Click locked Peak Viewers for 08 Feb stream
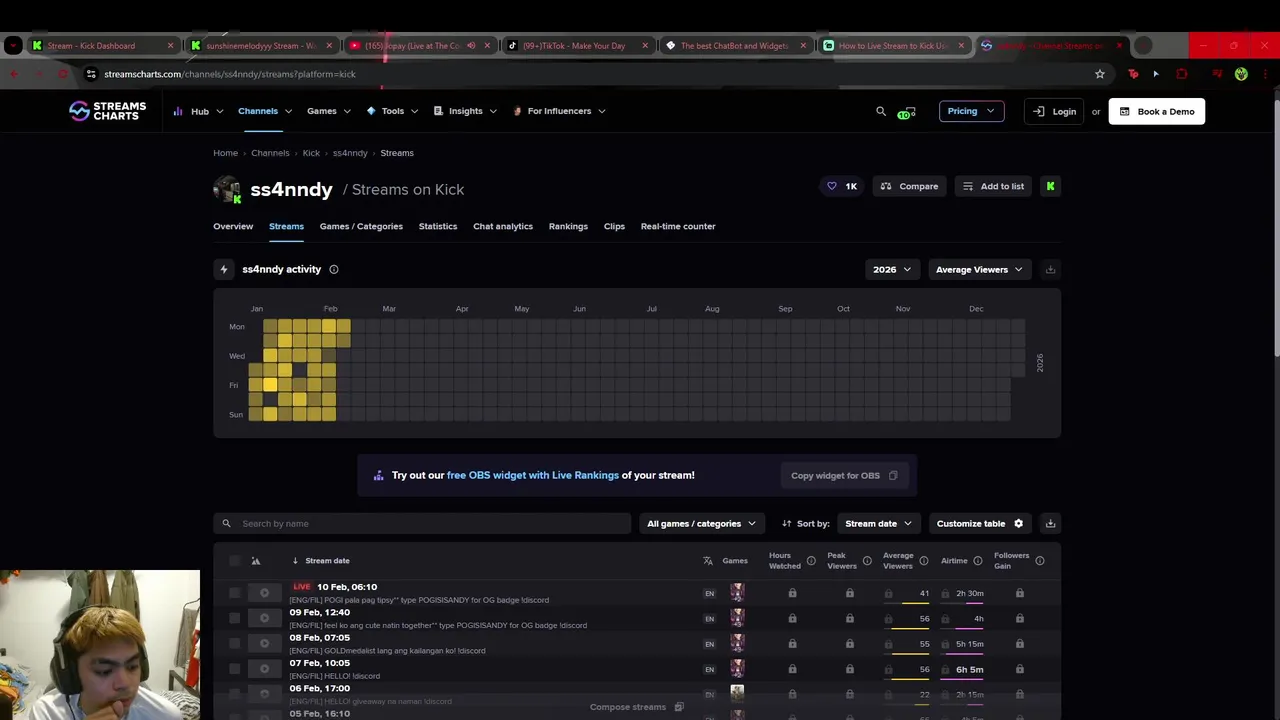Image resolution: width=1280 pixels, height=720 pixels. (849, 644)
